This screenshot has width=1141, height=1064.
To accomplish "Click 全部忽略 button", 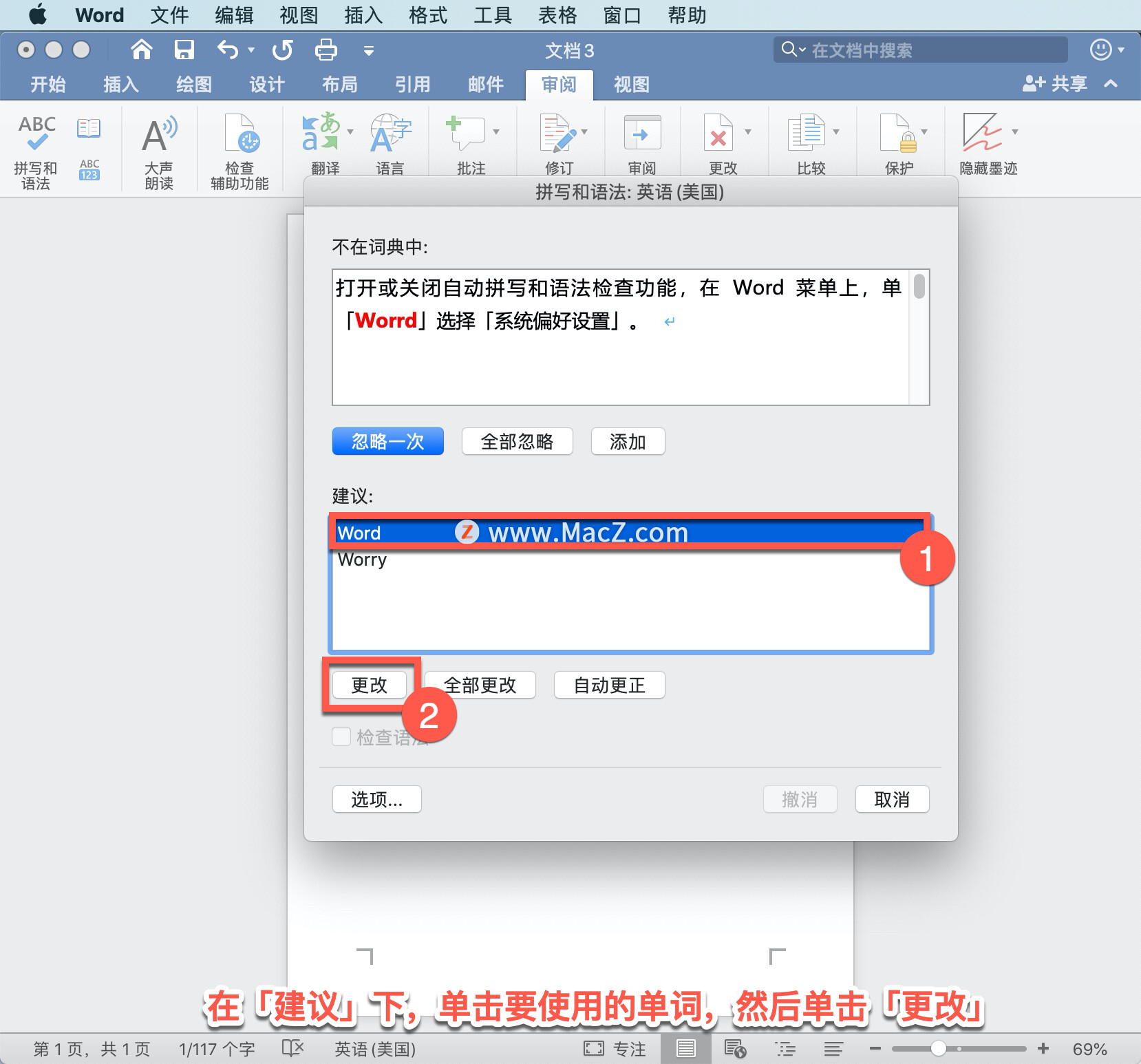I will click(x=518, y=441).
